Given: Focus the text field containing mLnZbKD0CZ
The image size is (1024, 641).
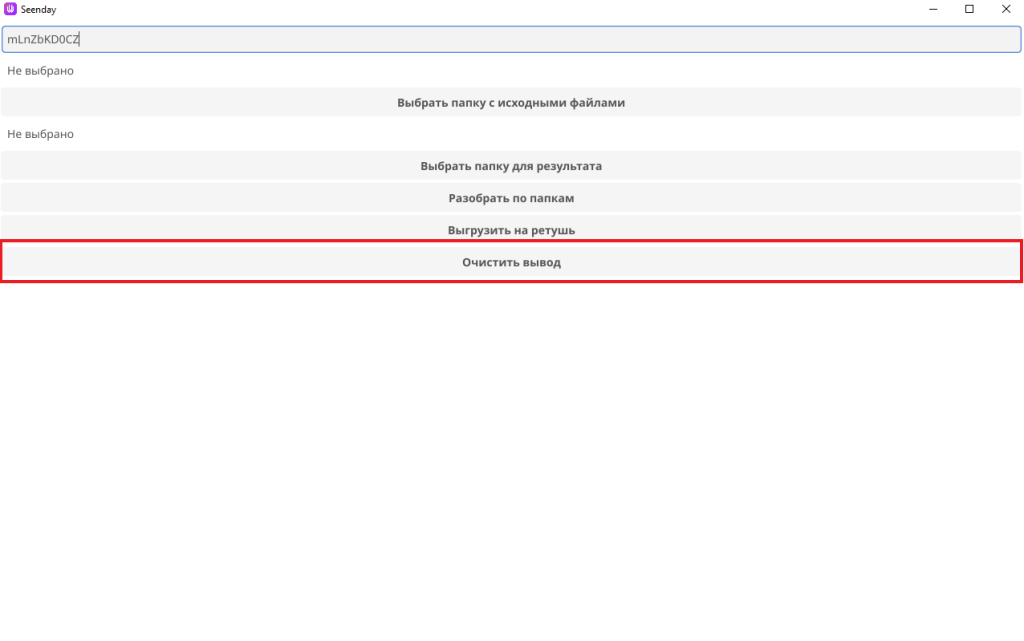Looking at the screenshot, I should click(511, 39).
